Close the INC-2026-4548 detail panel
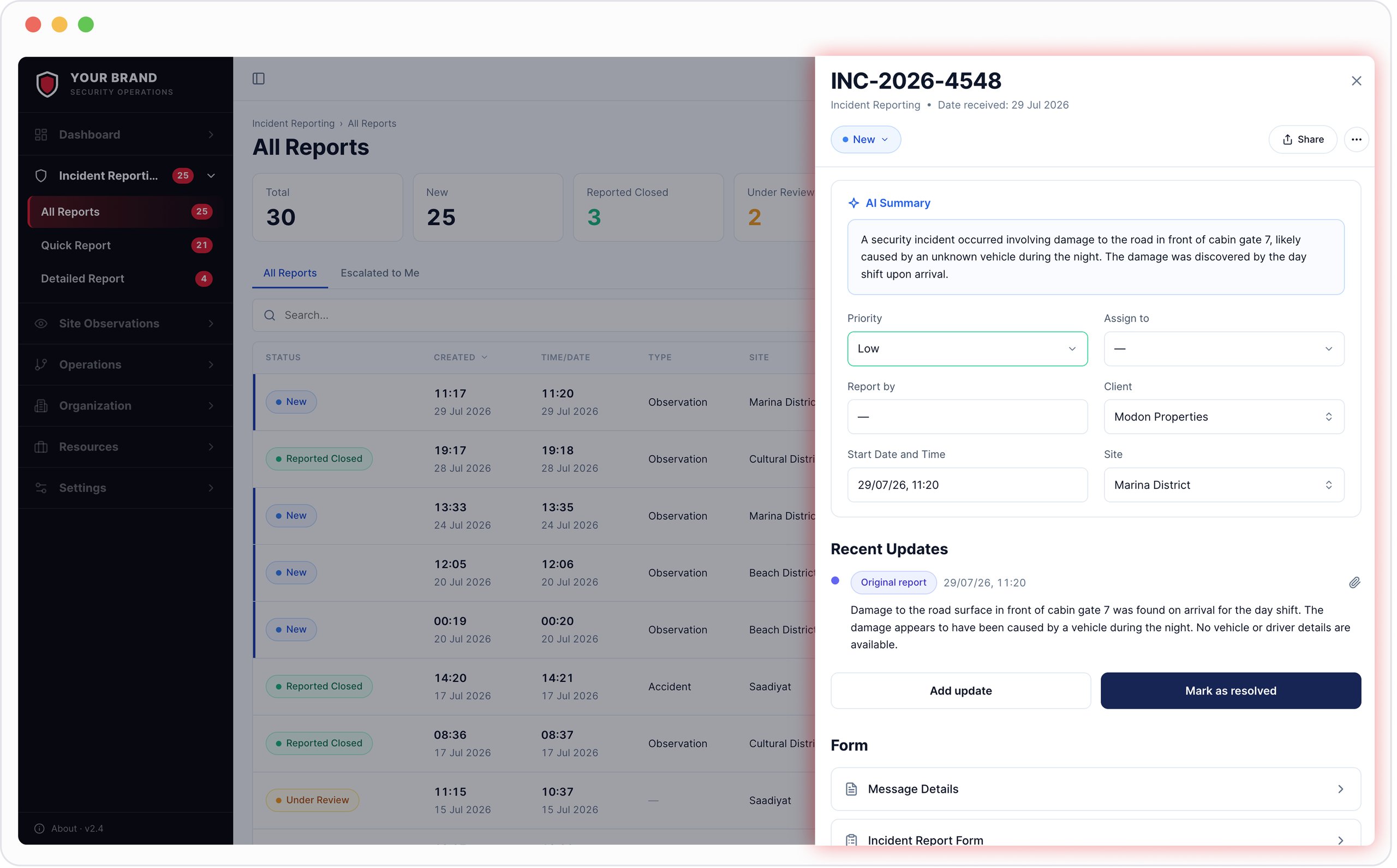Image resolution: width=1397 pixels, height=868 pixels. (x=1356, y=81)
